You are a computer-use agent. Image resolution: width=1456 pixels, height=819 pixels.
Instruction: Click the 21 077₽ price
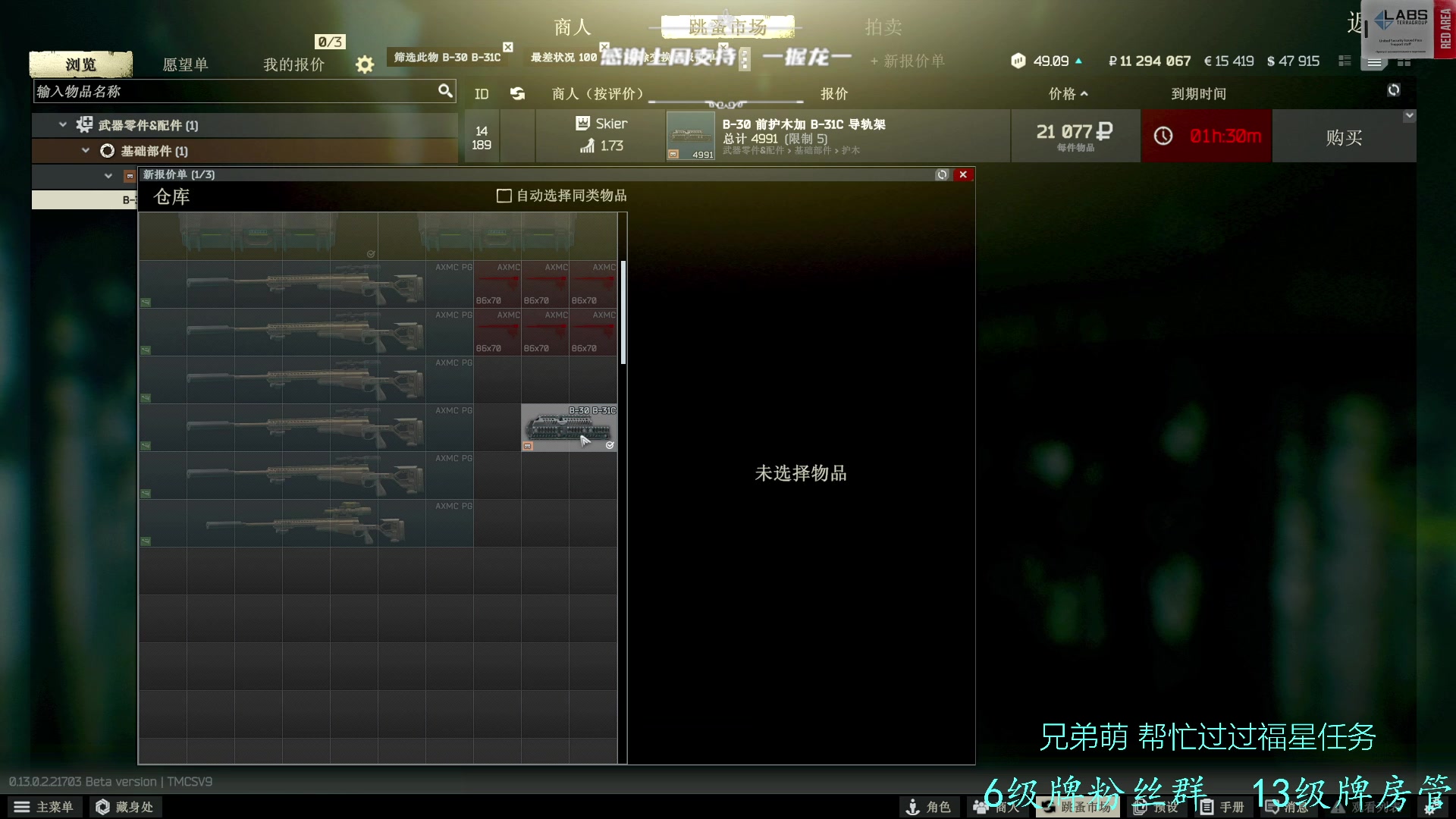click(x=1075, y=131)
